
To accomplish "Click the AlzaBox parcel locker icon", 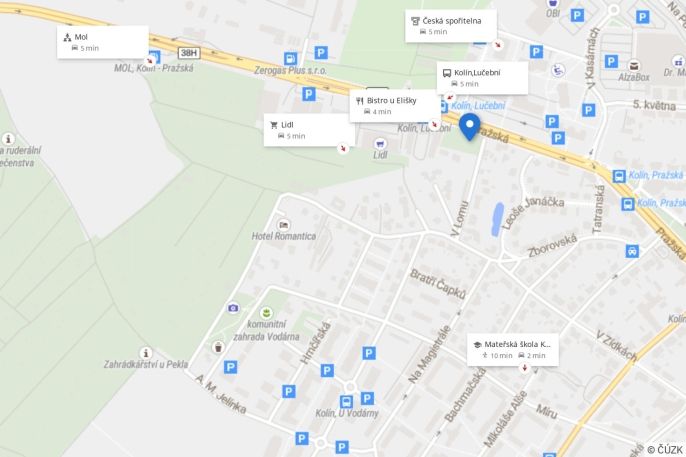I will point(633,66).
